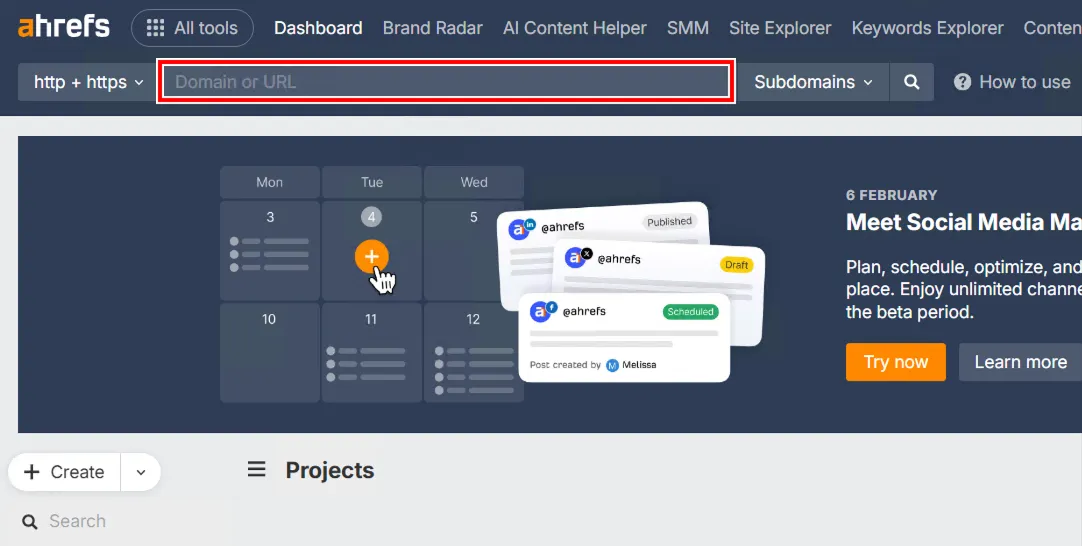Click the Published badge on the post card
The height and width of the screenshot is (546, 1082).
[669, 222]
